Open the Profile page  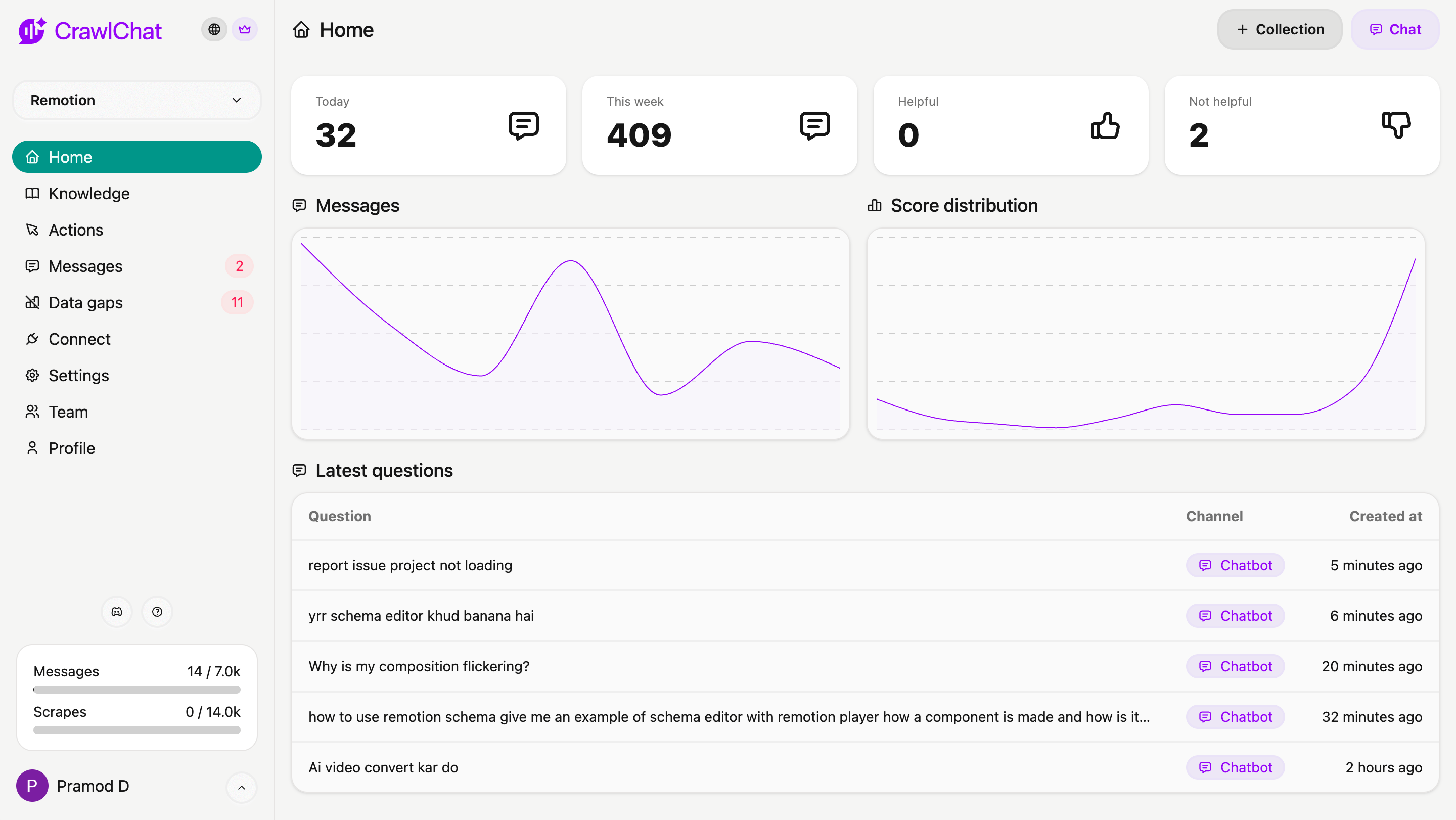tap(137, 448)
